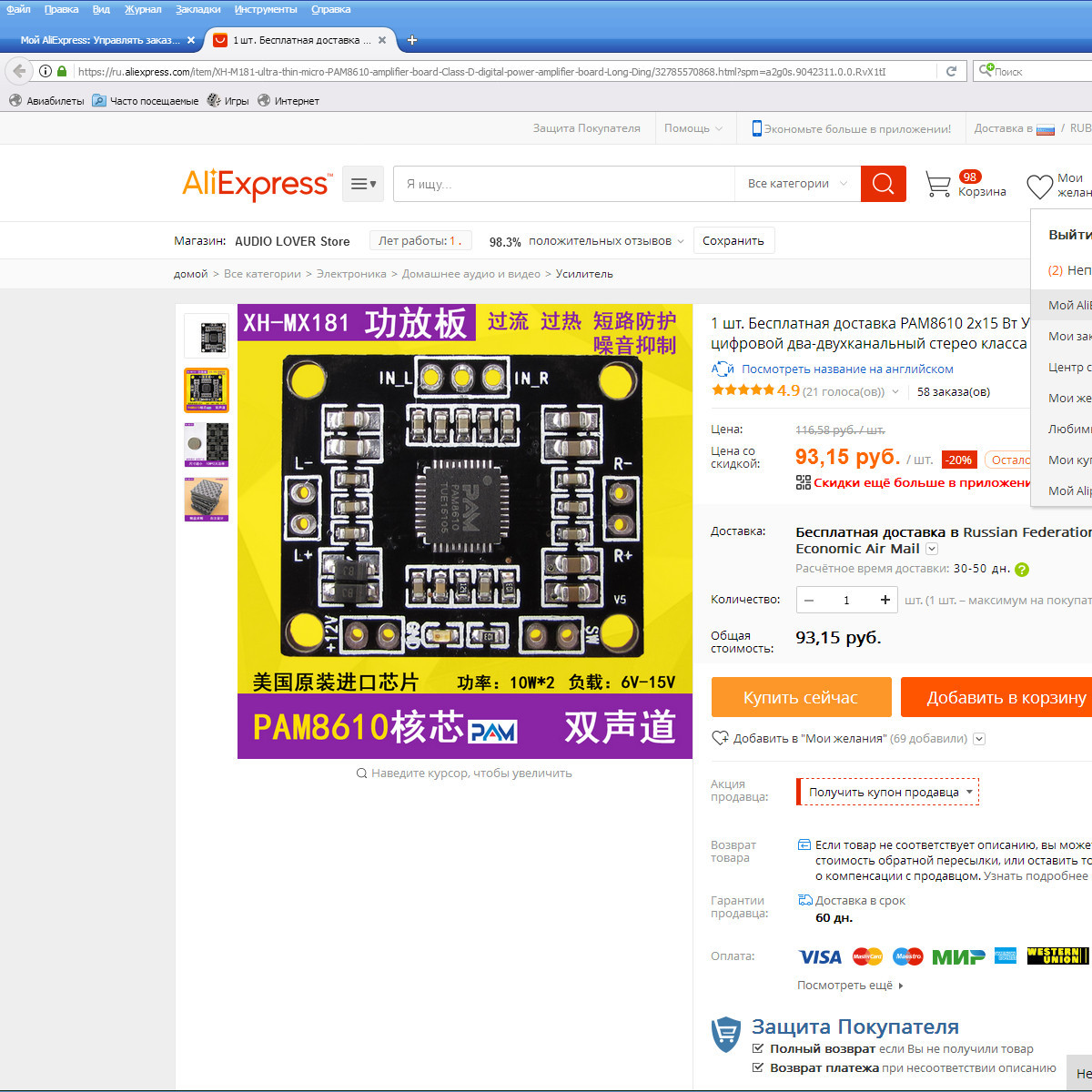Open a new browser tab with plus
This screenshot has height=1092, width=1092.
(412, 40)
